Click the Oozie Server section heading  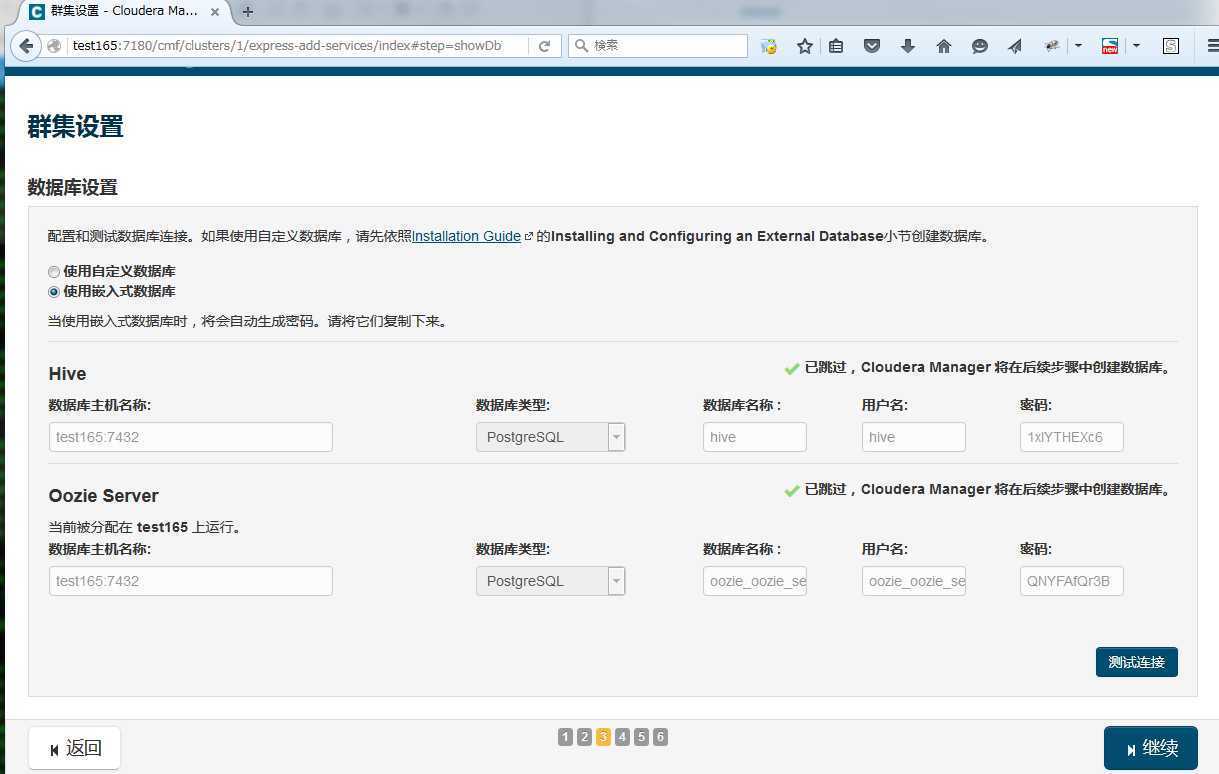tap(103, 496)
